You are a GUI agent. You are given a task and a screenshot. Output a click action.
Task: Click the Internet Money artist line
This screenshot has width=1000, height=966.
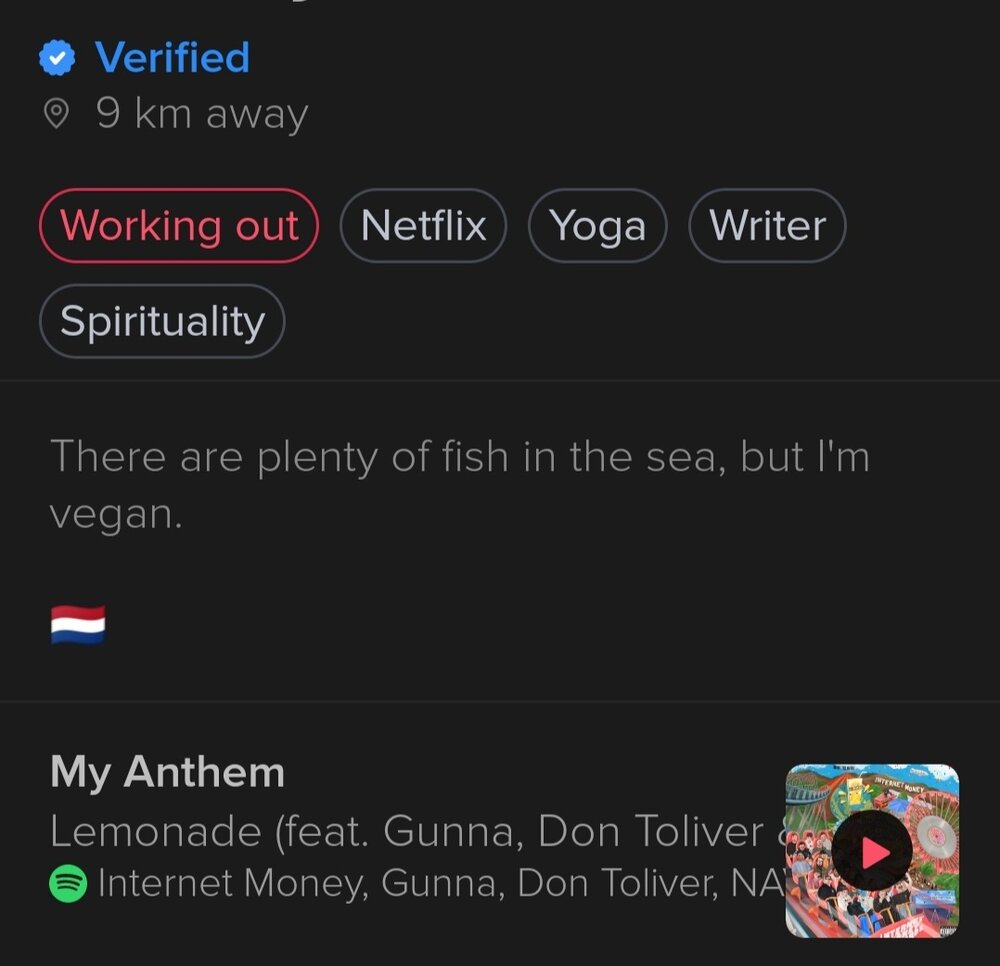pyautogui.click(x=441, y=883)
